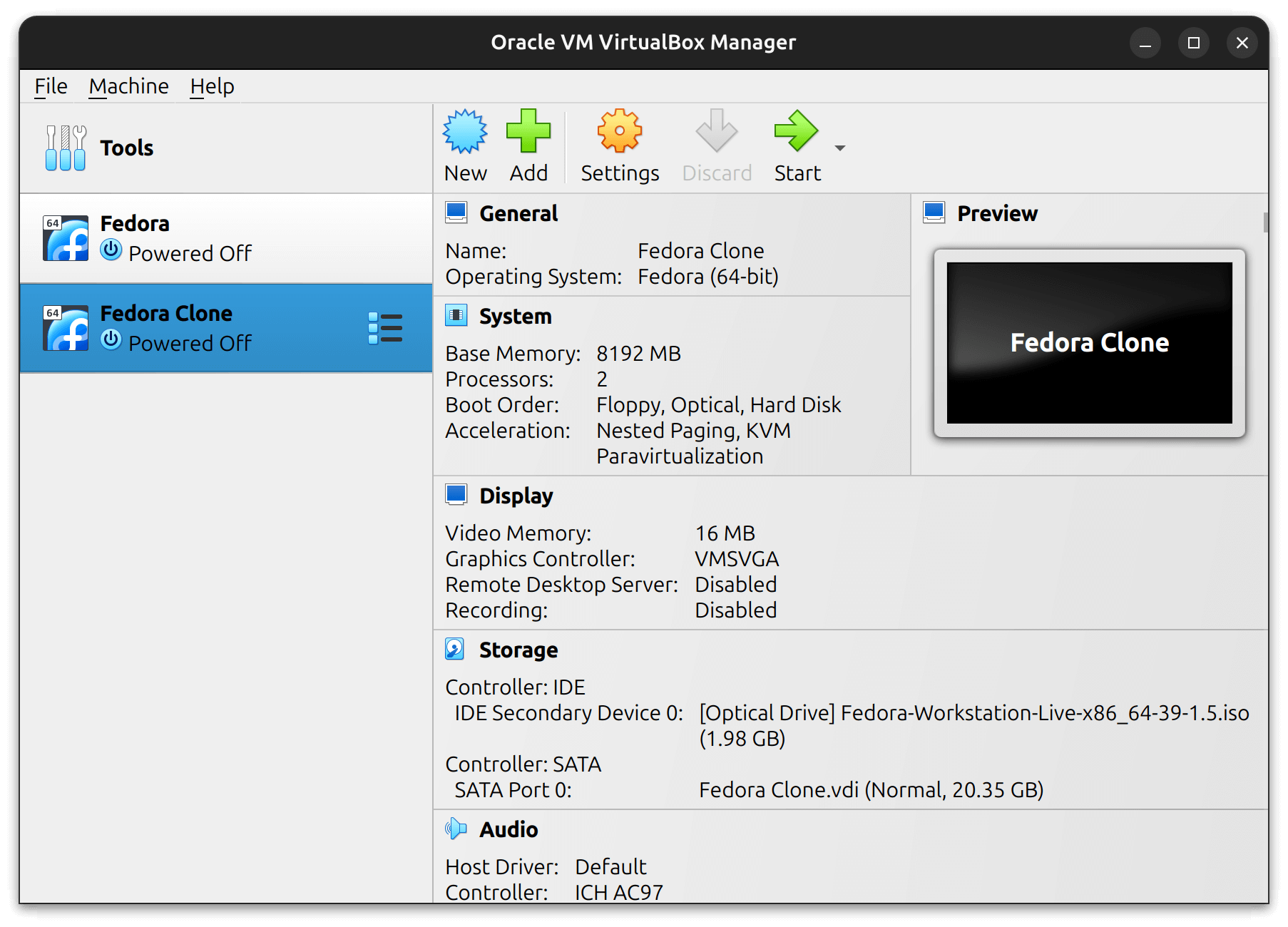Click the New virtual machine icon
1288x927 pixels.
point(464,130)
